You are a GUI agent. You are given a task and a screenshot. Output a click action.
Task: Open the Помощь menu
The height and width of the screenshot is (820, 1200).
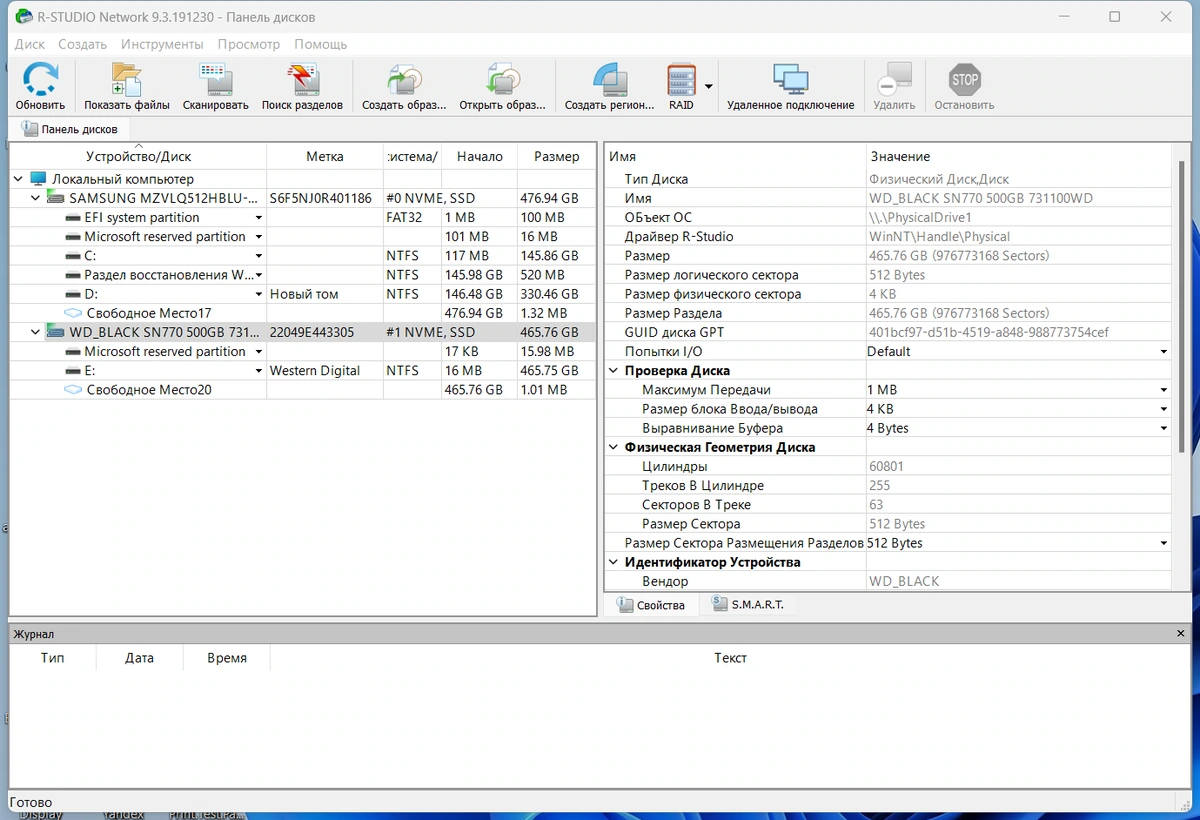(x=321, y=44)
